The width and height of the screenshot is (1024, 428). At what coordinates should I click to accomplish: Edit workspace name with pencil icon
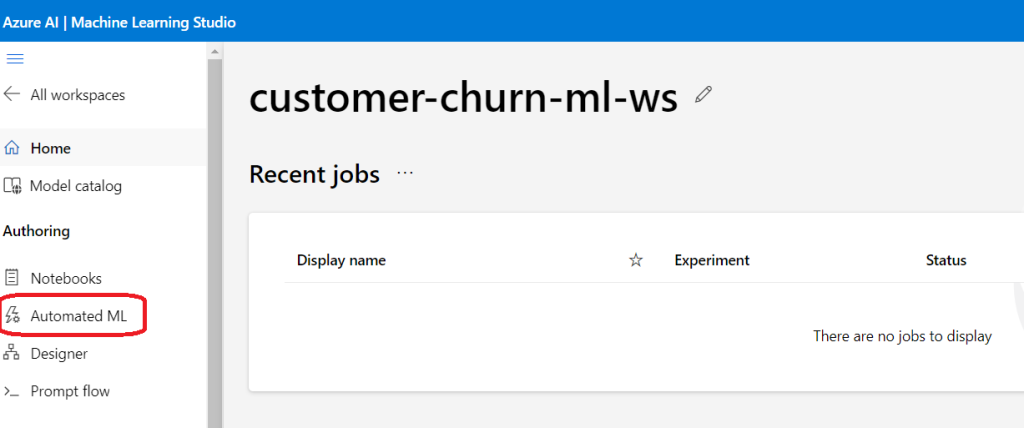(703, 95)
